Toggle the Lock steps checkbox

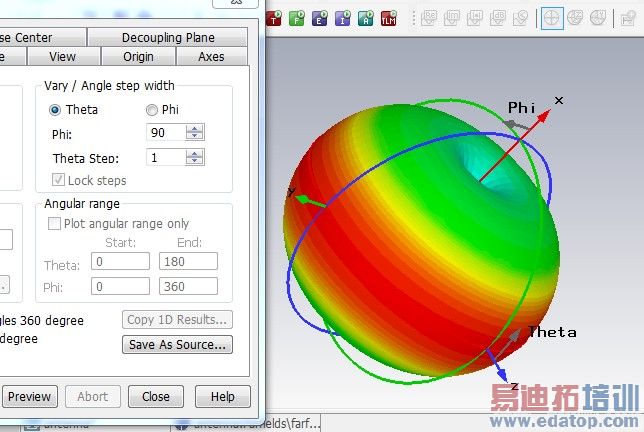pos(58,180)
